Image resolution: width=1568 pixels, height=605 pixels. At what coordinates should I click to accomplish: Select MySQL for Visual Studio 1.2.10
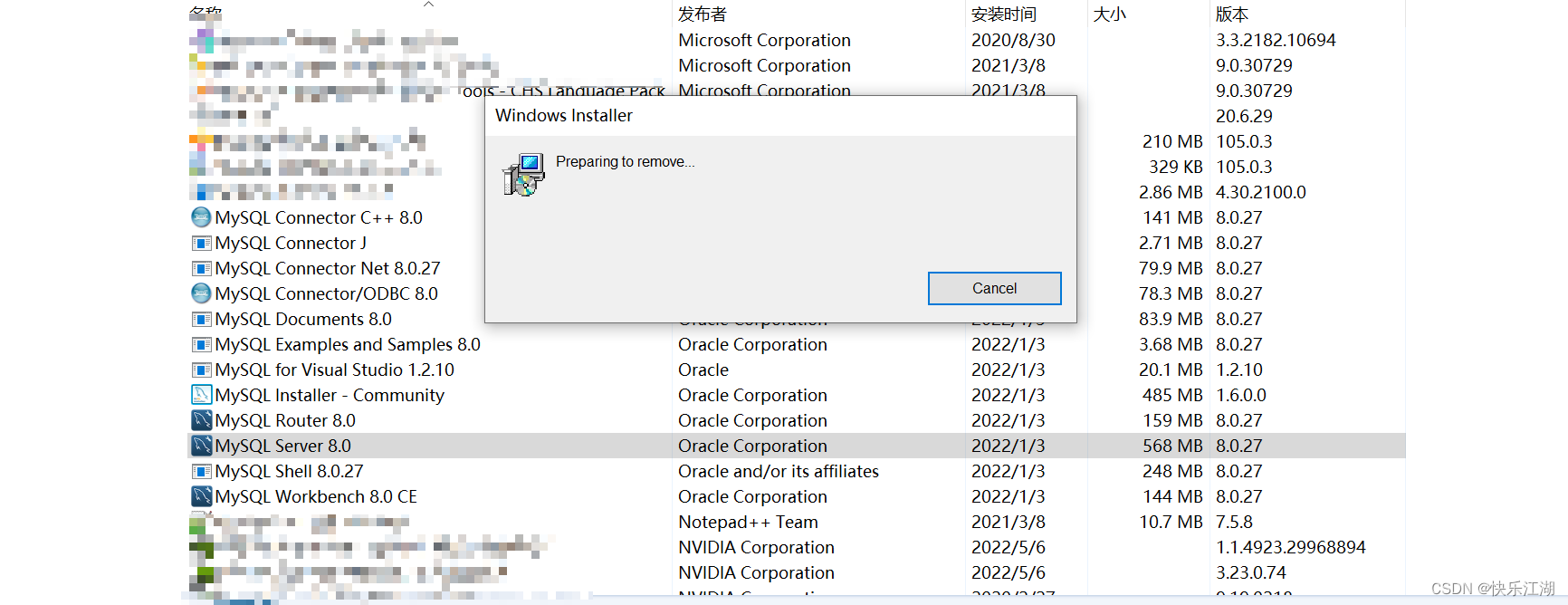(x=335, y=370)
